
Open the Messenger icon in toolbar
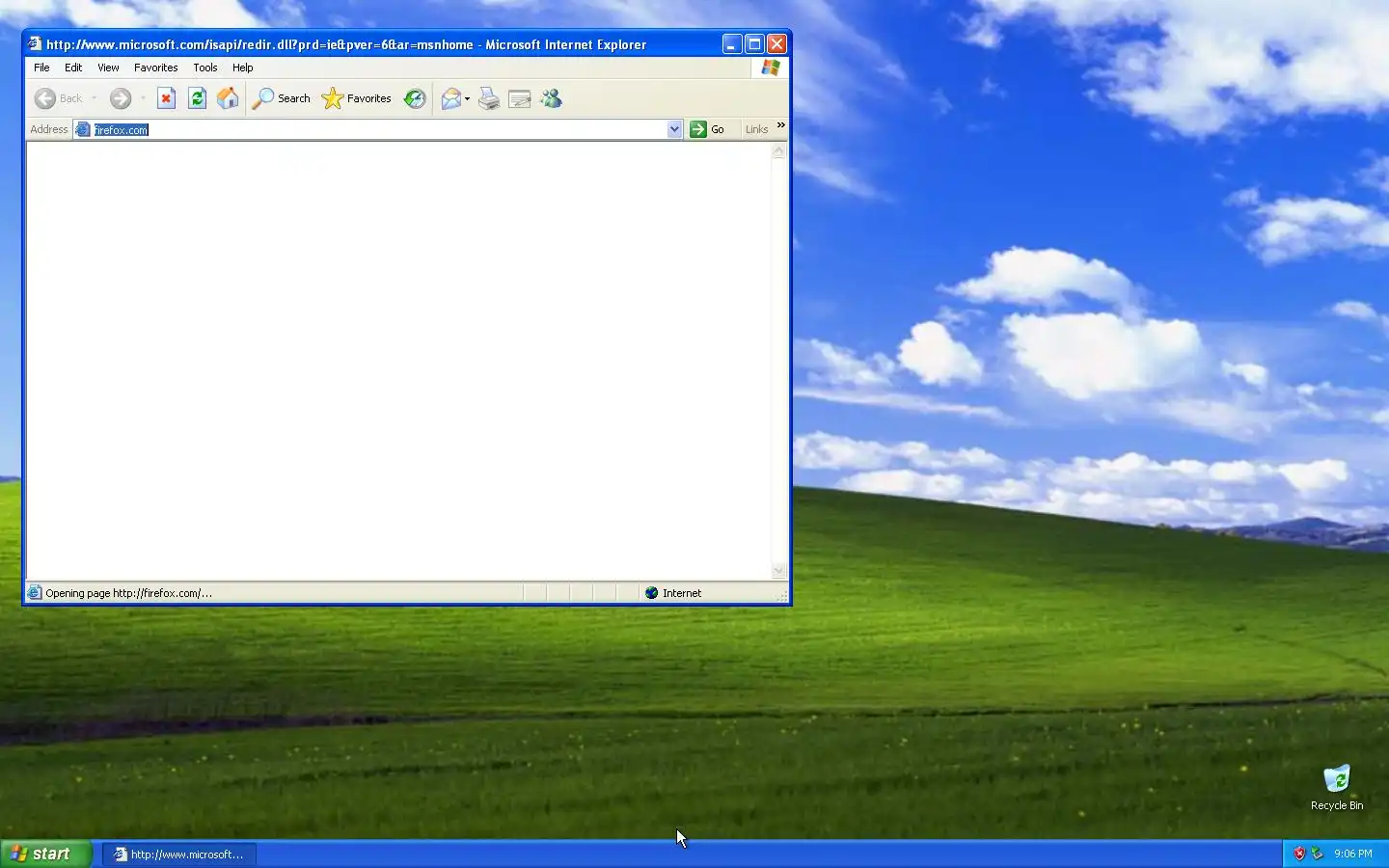click(551, 98)
